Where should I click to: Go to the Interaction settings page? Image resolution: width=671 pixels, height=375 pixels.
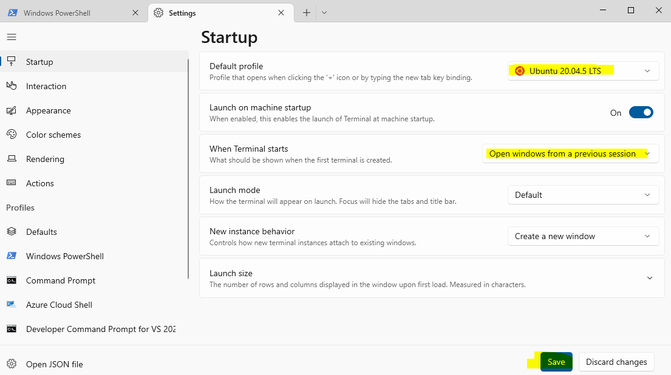click(94, 86)
